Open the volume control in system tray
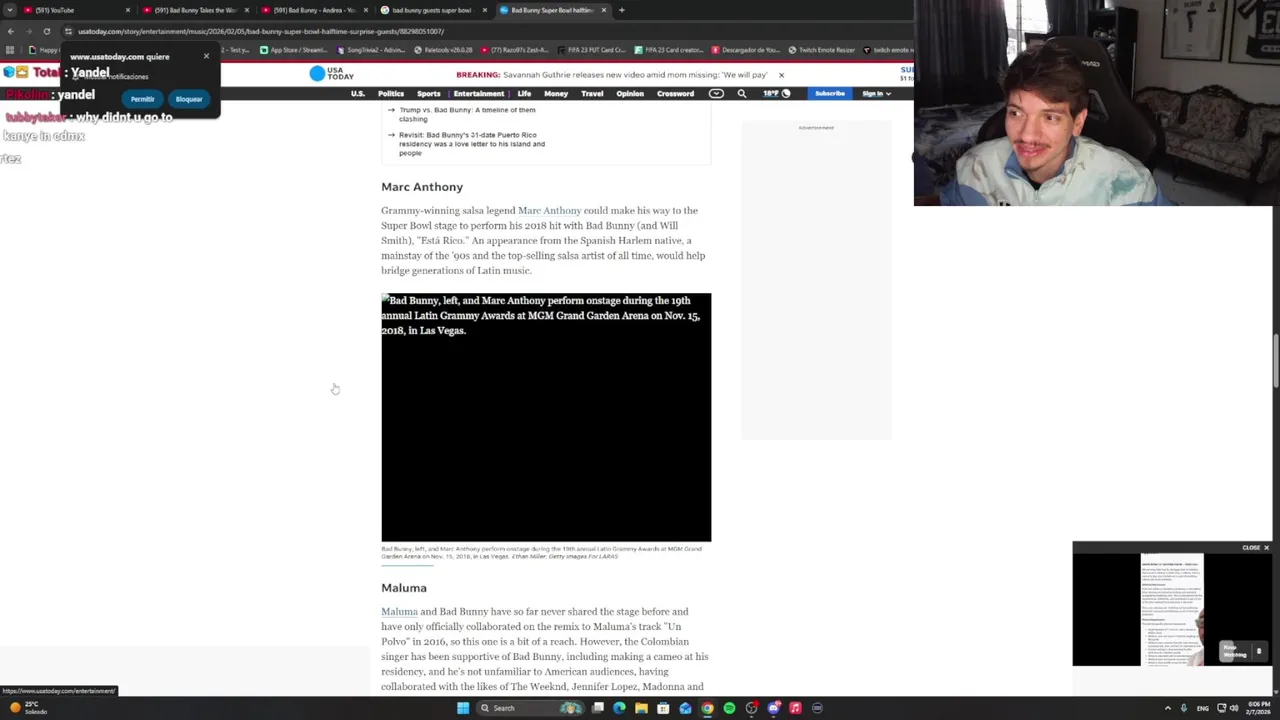Viewport: 1280px width, 720px height. click(1234, 708)
